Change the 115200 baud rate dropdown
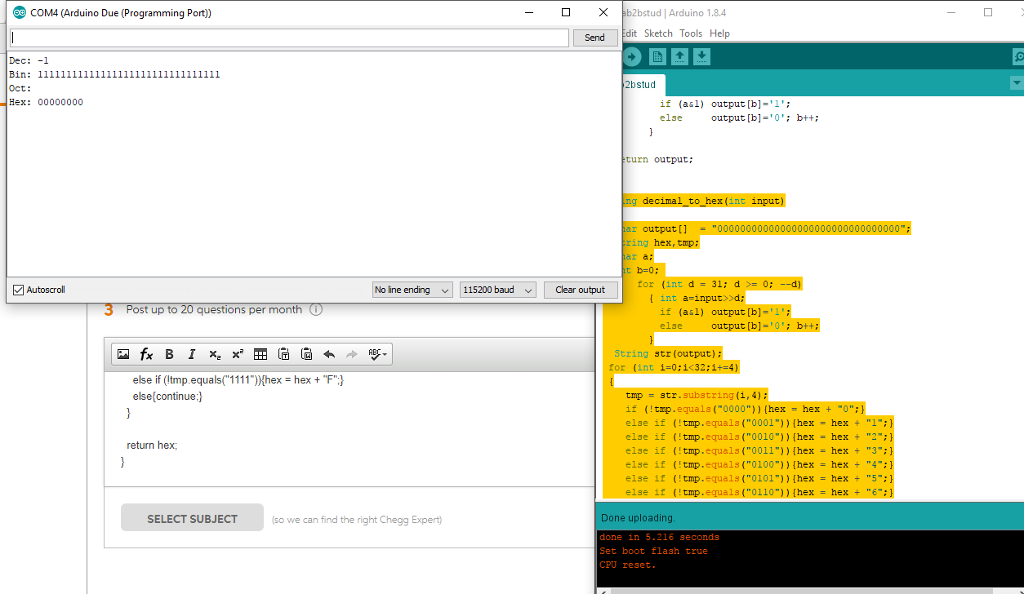This screenshot has width=1024, height=594. click(498, 290)
